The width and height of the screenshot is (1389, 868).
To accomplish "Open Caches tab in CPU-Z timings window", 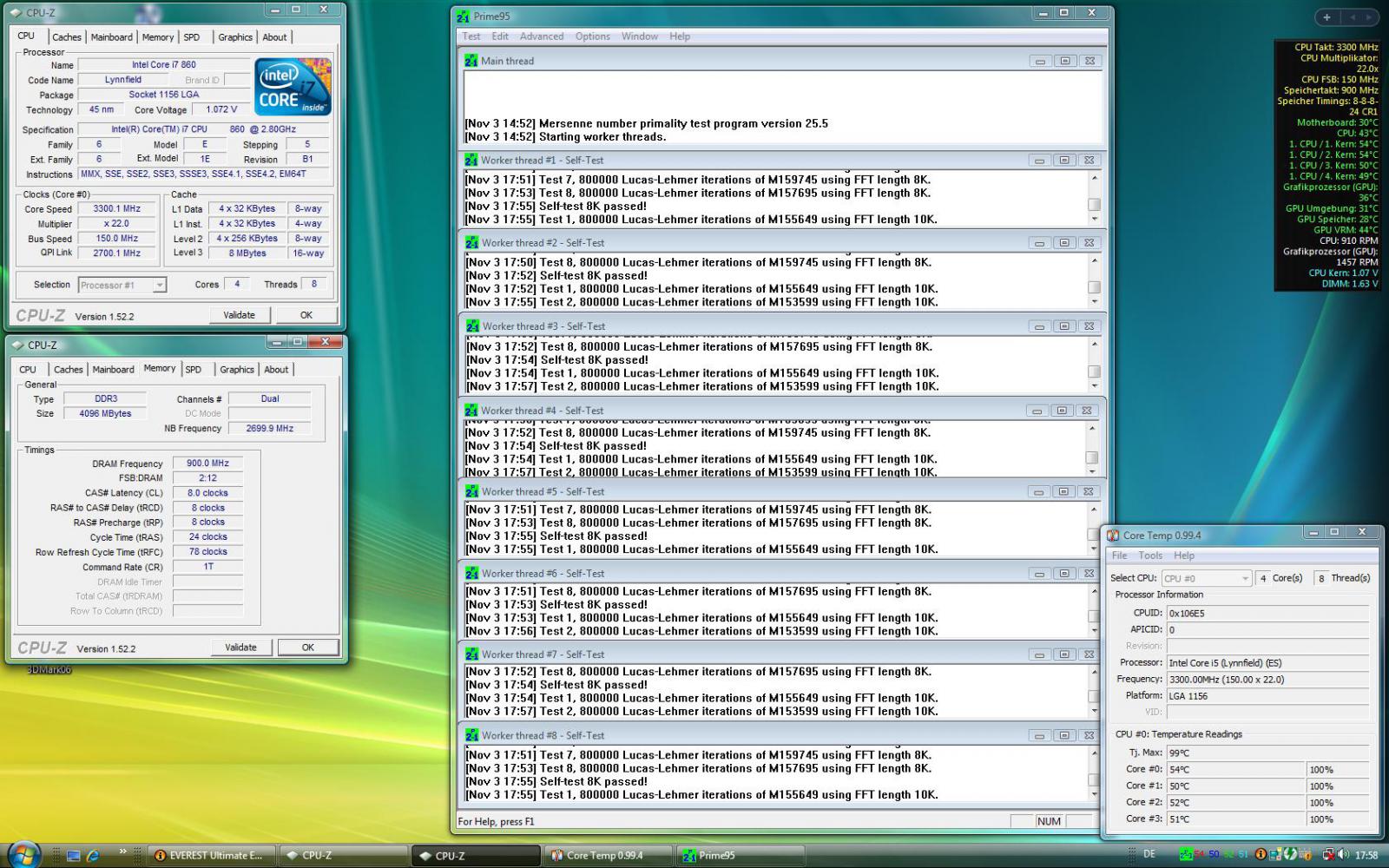I will click(x=69, y=370).
